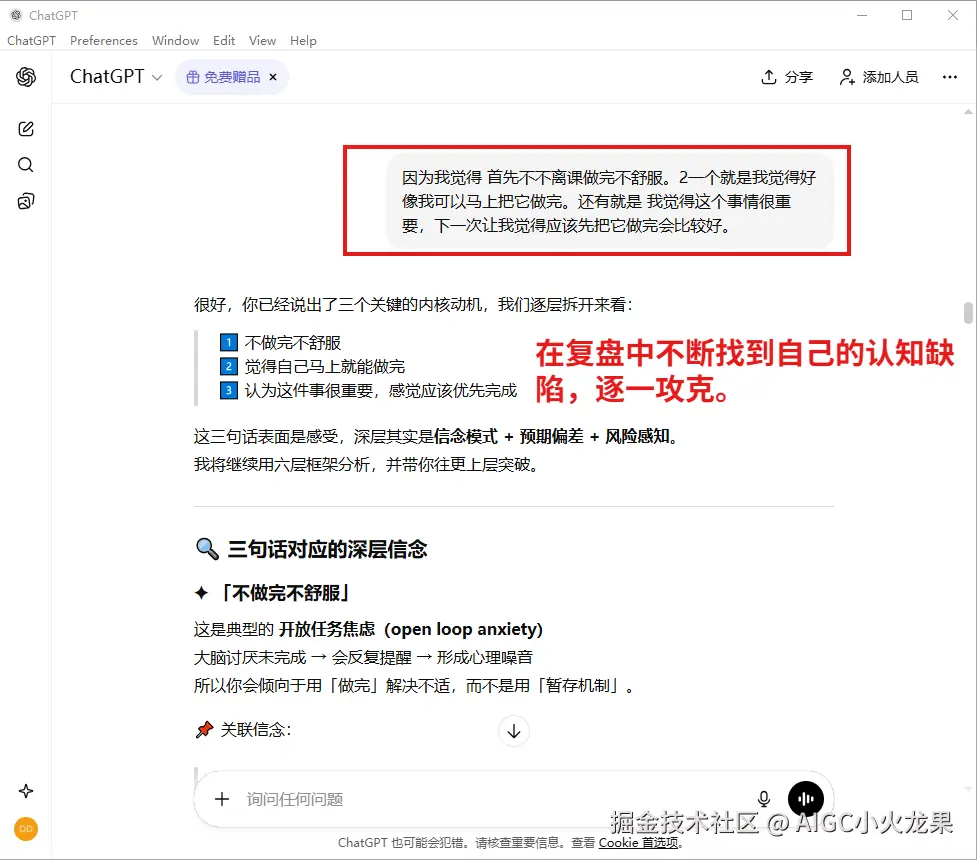Open the Edit menu
The width and height of the screenshot is (977, 860).
223,40
